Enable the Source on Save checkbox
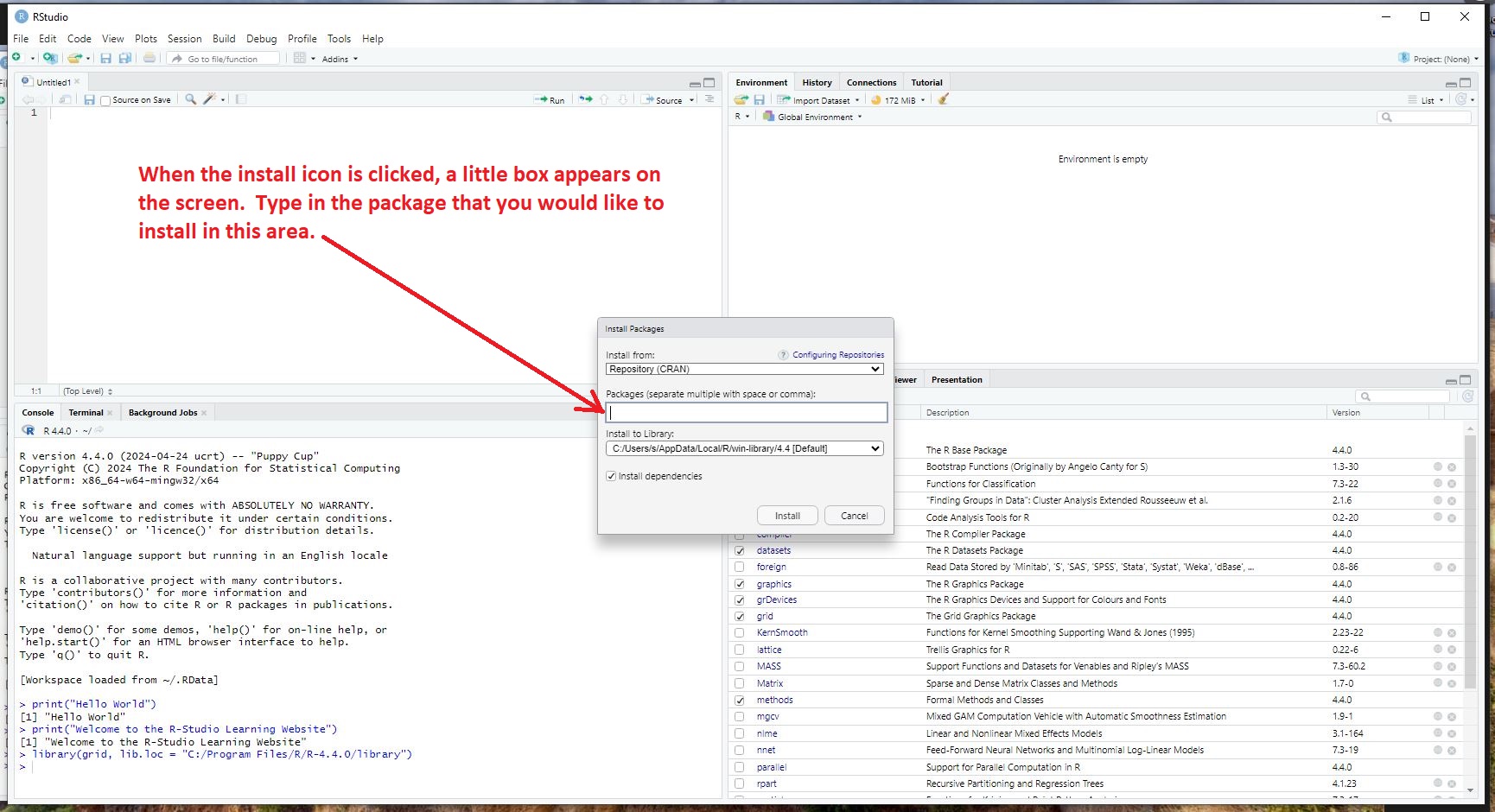The width and height of the screenshot is (1495, 812). point(105,101)
